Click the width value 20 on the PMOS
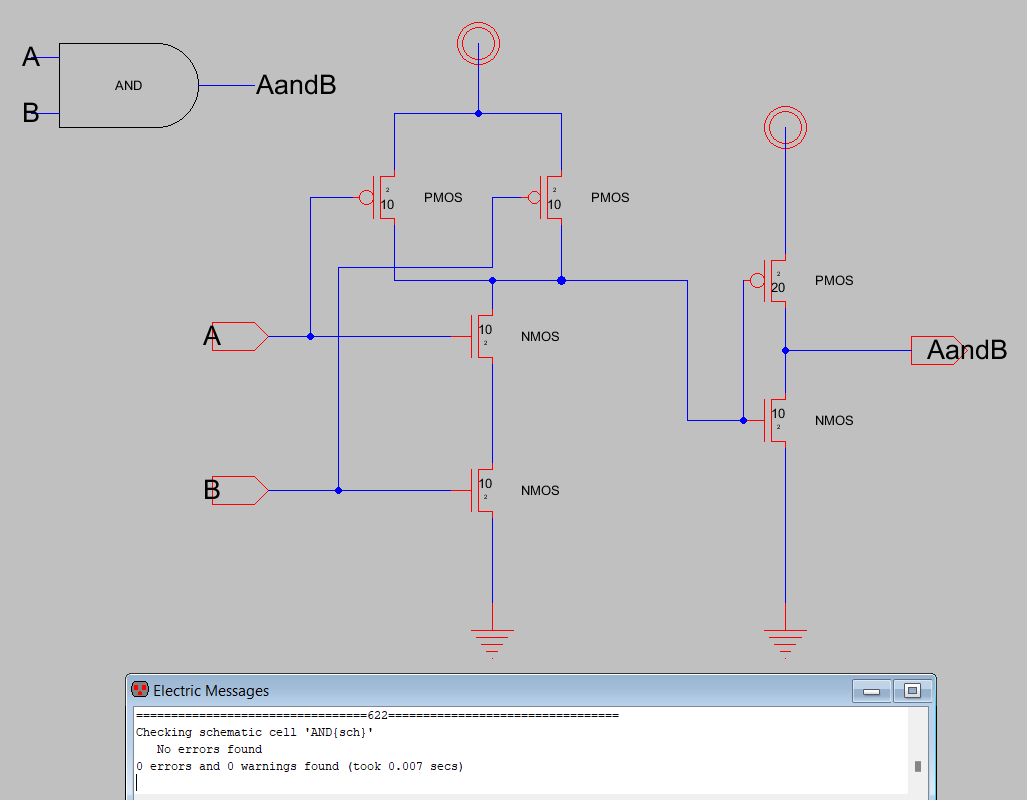This screenshot has height=800, width=1027. click(x=778, y=288)
